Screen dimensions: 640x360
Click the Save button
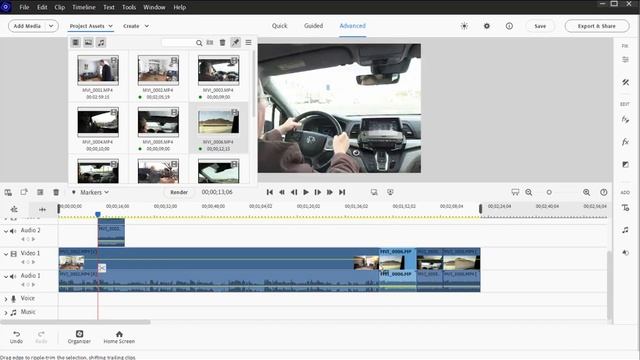click(540, 26)
